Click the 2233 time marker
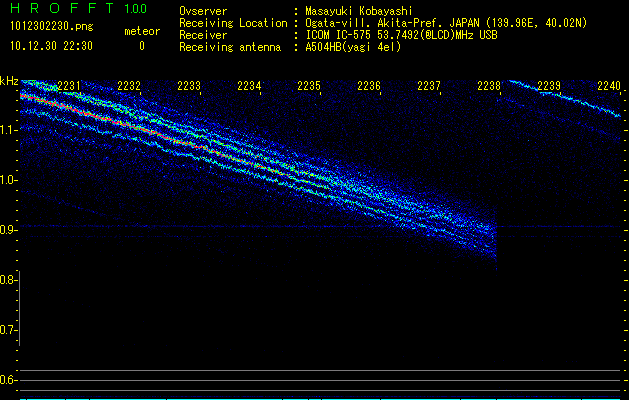This screenshot has width=629, height=400. click(x=189, y=86)
